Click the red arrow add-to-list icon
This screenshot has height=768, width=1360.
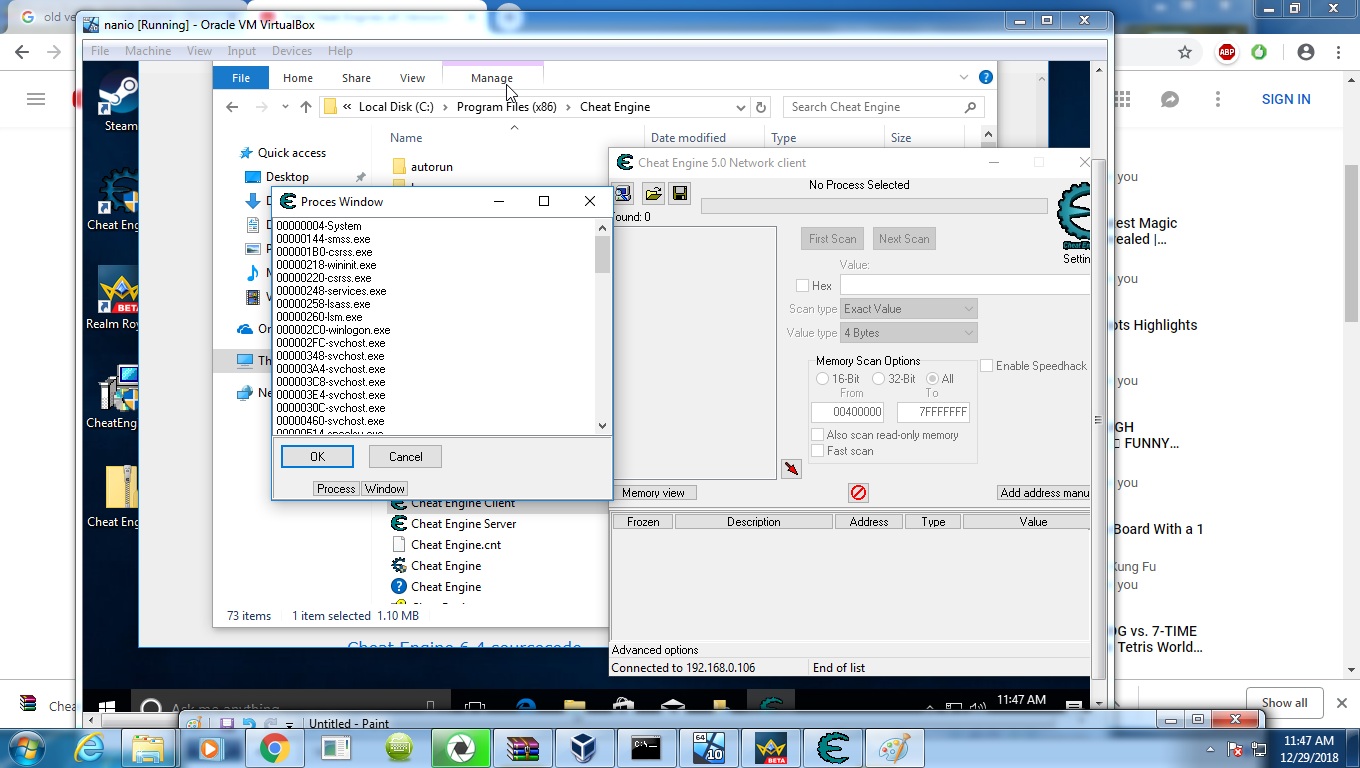pos(791,469)
